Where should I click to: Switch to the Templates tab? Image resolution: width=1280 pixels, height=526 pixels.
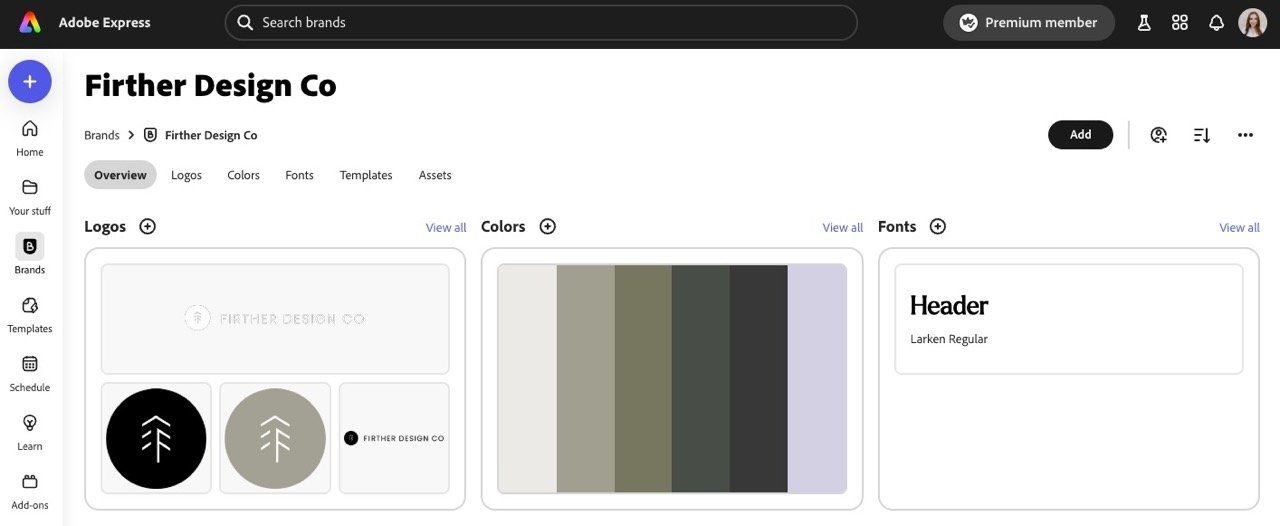click(366, 175)
